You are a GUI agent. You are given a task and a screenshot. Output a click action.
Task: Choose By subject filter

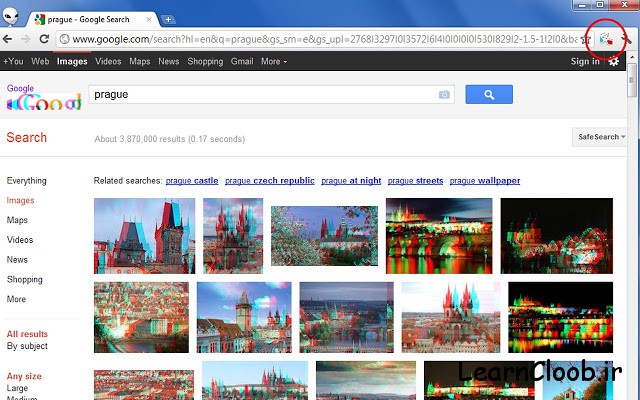pyautogui.click(x=27, y=346)
